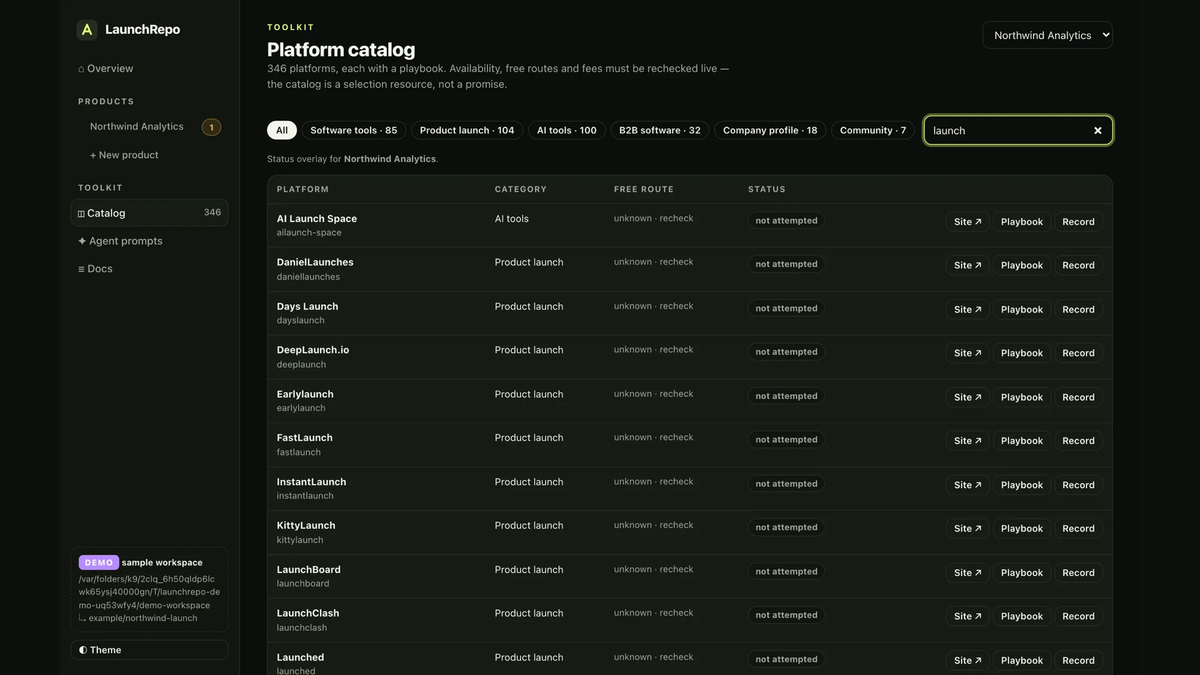Open Site link for DeepLaunch.io
This screenshot has height=675, width=1200.
(x=968, y=353)
